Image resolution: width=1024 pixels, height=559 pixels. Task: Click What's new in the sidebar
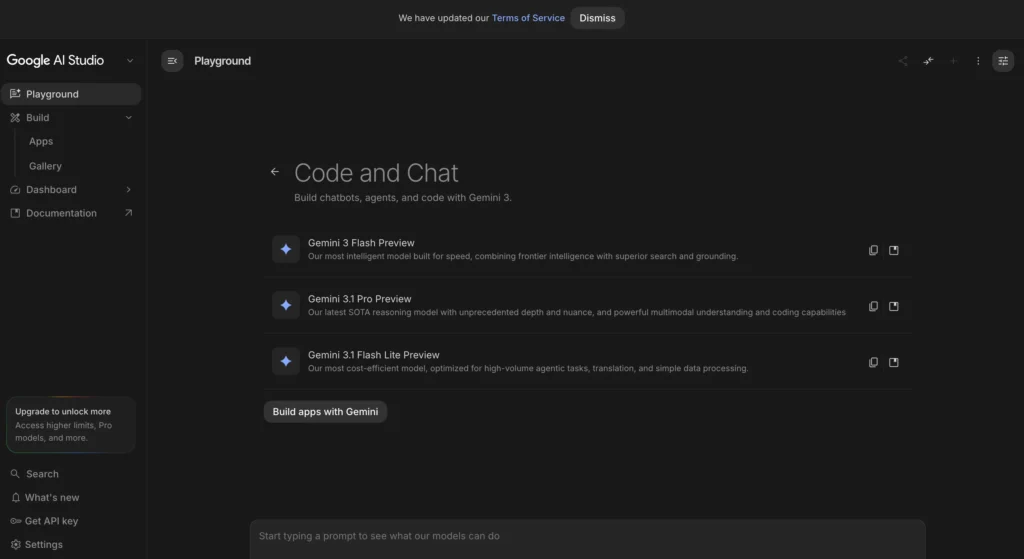pyautogui.click(x=52, y=498)
